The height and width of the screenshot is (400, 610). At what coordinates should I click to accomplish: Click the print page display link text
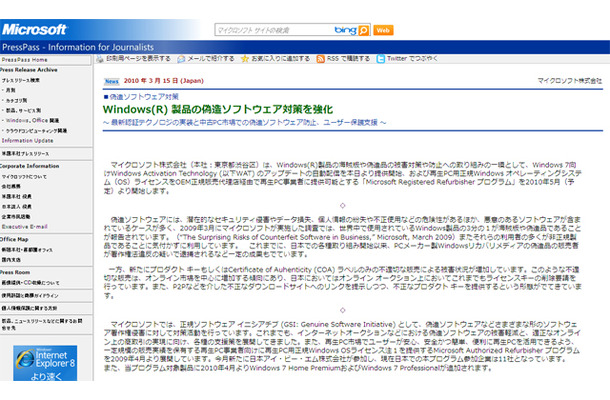click(138, 58)
